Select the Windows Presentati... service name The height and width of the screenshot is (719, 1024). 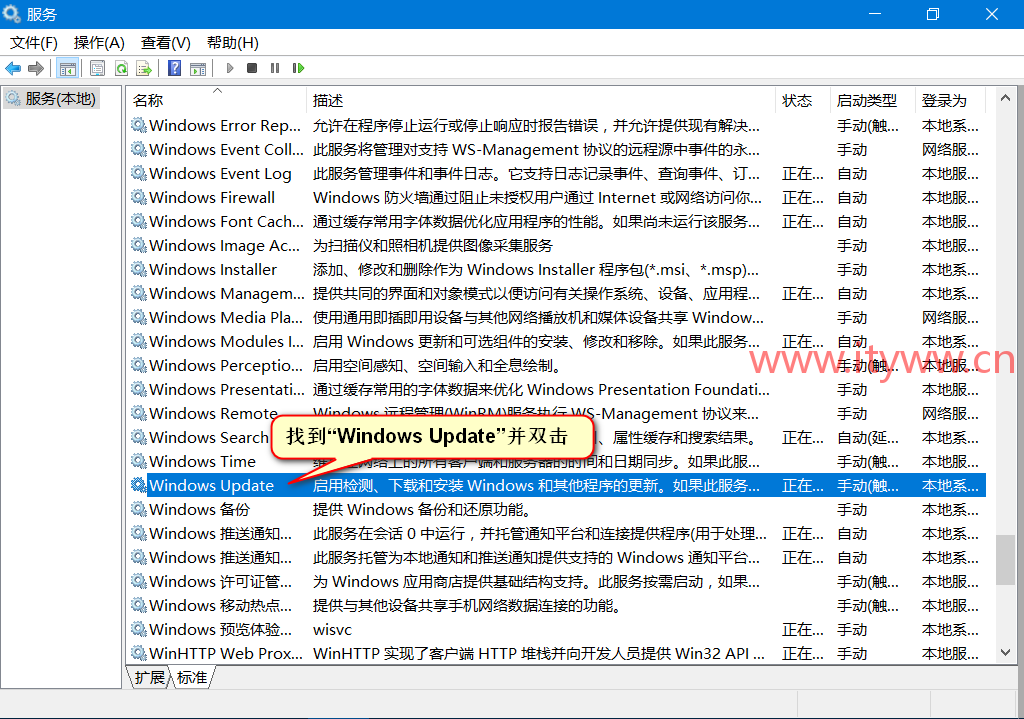click(227, 389)
